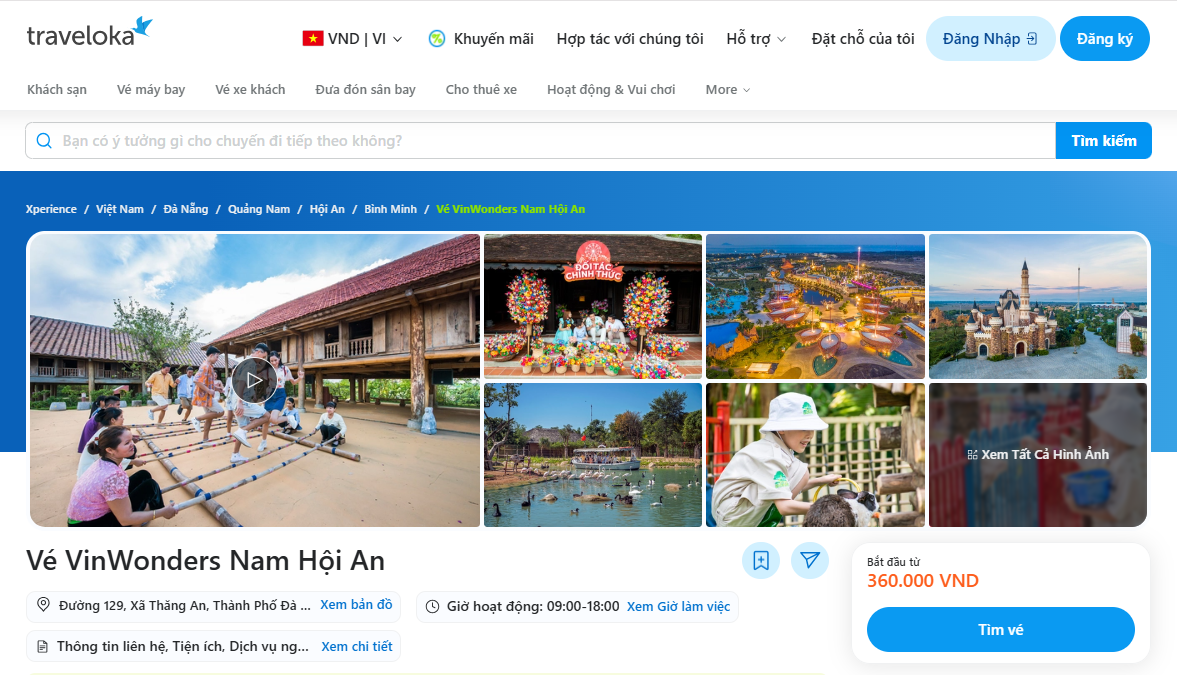
Task: Open Đặt chỗ của tôi
Action: click(x=862, y=38)
